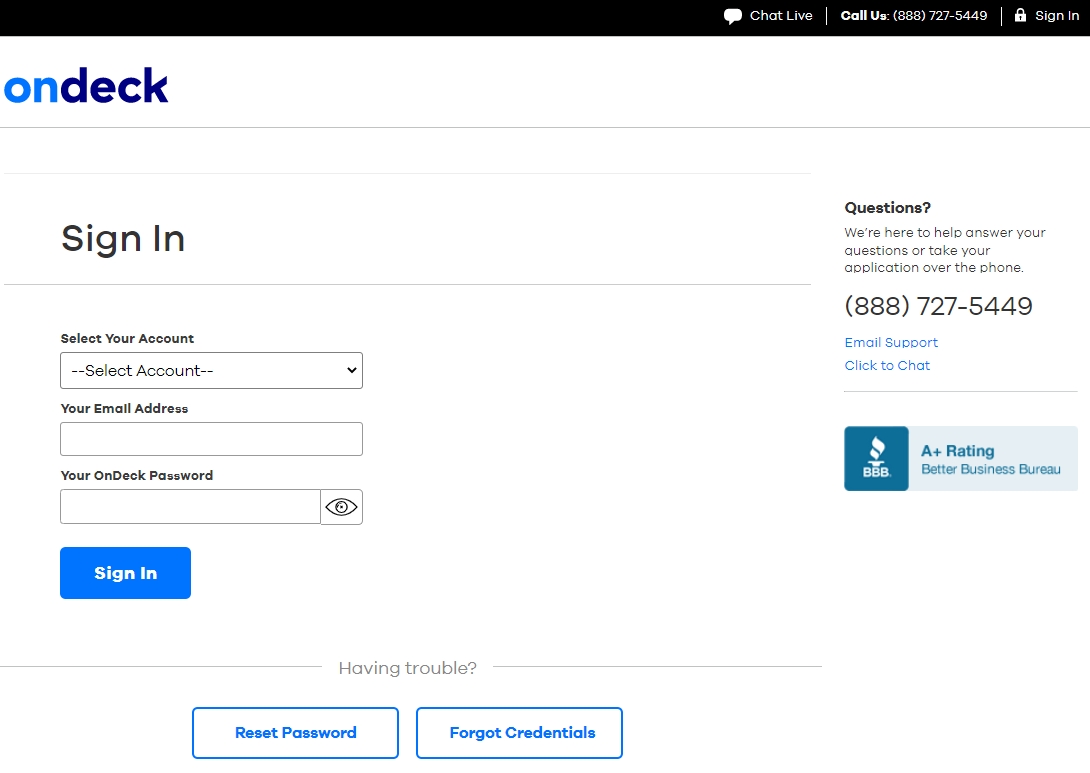Click the blue Sign In button

[x=125, y=573]
